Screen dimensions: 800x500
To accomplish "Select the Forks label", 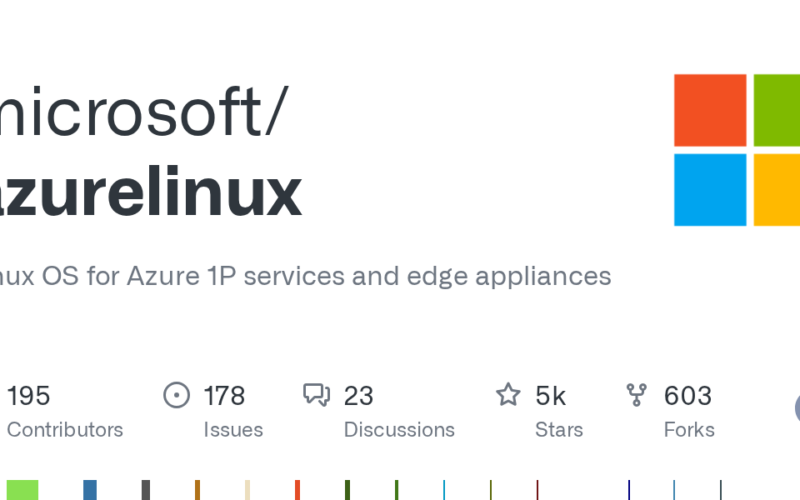I will pyautogui.click(x=689, y=430).
